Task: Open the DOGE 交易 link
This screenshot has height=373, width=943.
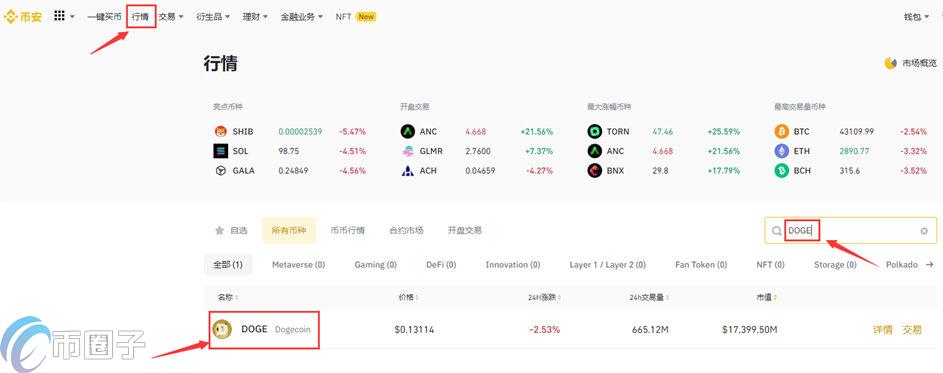Action: [x=912, y=330]
